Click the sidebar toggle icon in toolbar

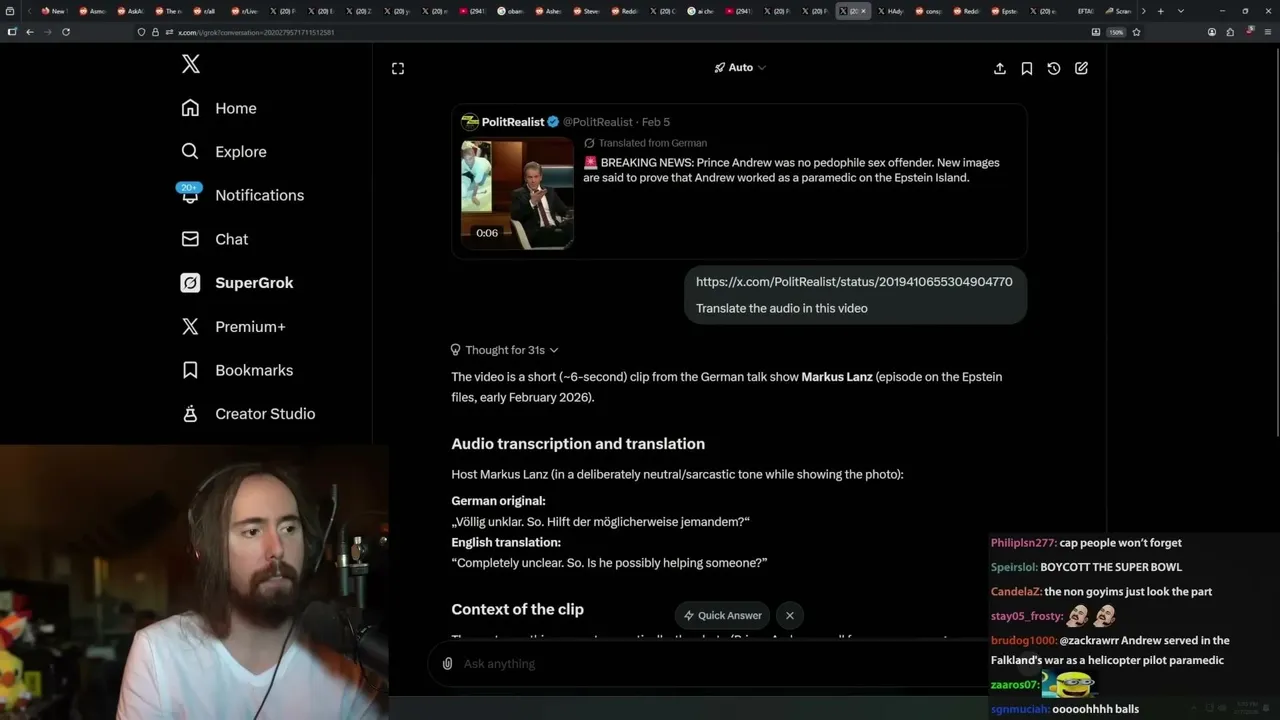tap(12, 32)
